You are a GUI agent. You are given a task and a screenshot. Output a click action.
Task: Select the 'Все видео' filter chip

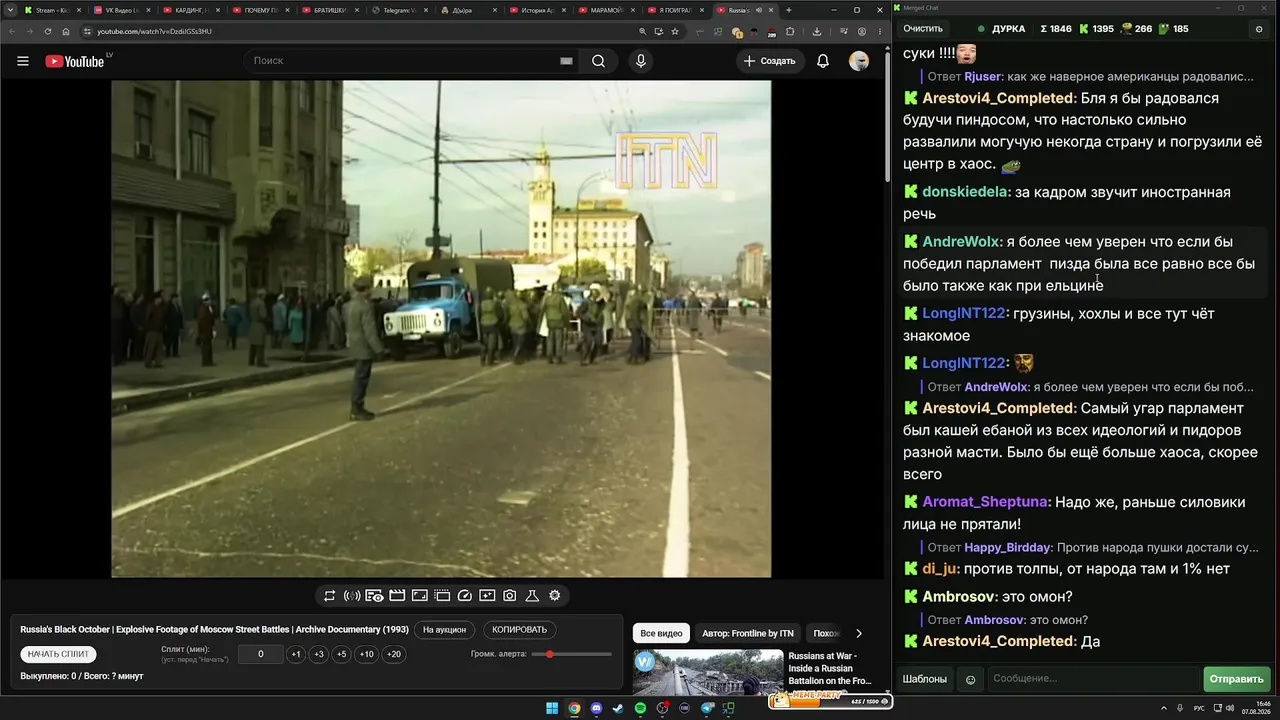coord(661,633)
